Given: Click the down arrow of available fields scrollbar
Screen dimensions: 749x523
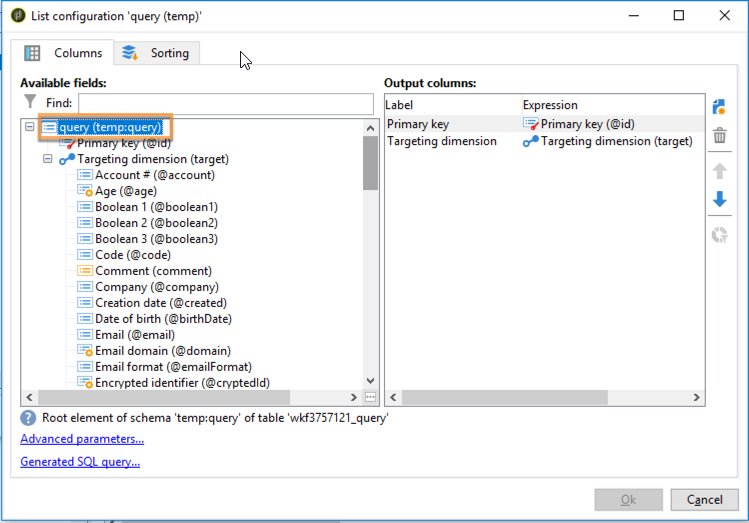Looking at the screenshot, I should tap(370, 381).
